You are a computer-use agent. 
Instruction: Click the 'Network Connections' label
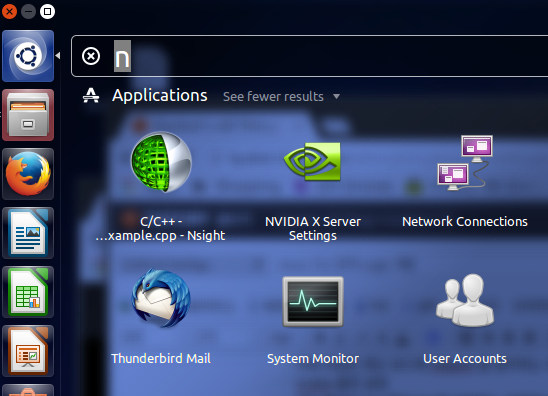[465, 222]
